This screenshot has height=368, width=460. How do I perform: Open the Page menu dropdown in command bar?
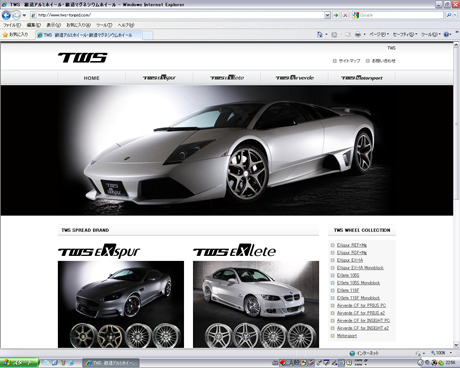pyautogui.click(x=379, y=34)
